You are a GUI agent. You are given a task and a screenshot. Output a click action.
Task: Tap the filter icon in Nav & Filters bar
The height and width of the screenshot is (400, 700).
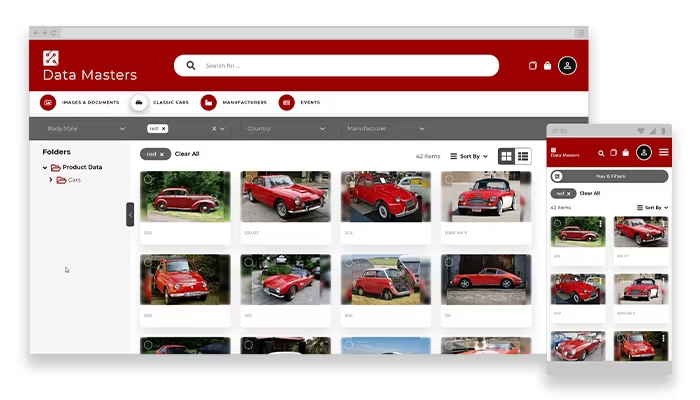click(557, 176)
